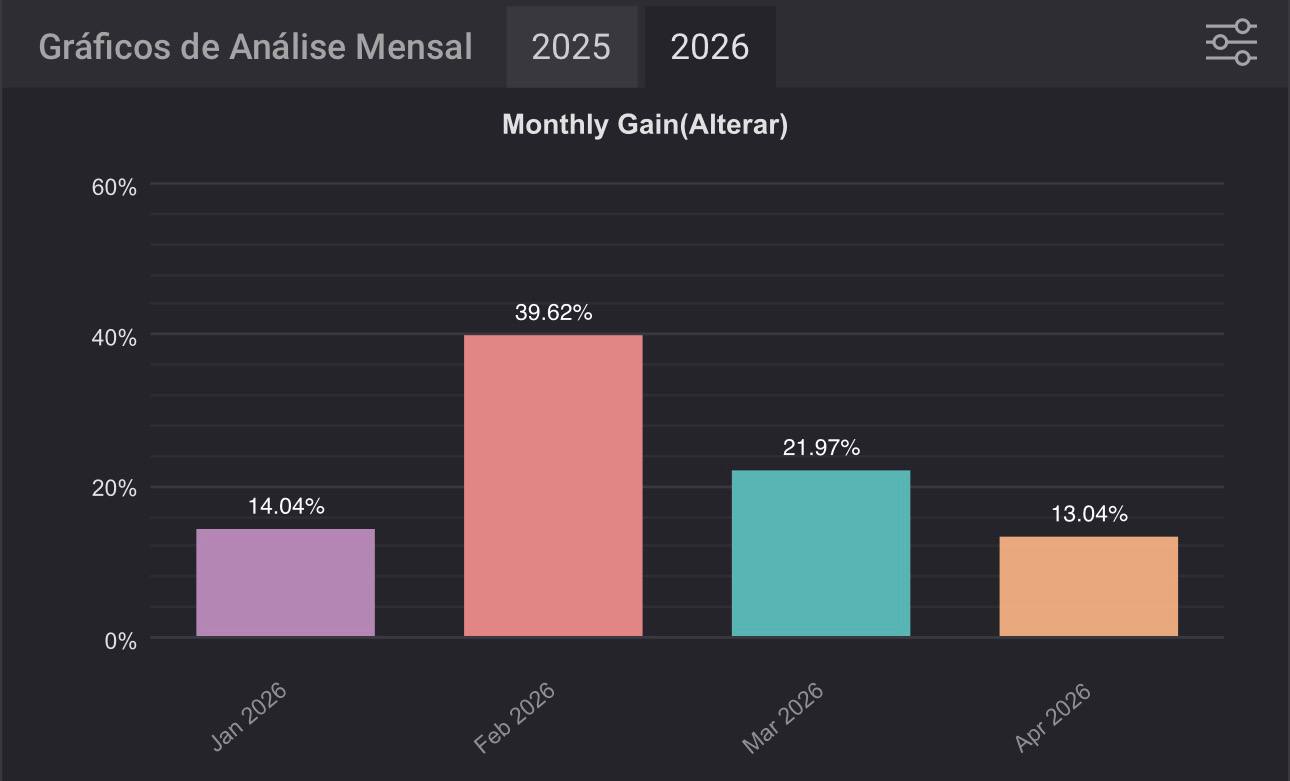Click the "Monthly Gain(Alterar)" chart title
The height and width of the screenshot is (781, 1290).
coord(645,125)
